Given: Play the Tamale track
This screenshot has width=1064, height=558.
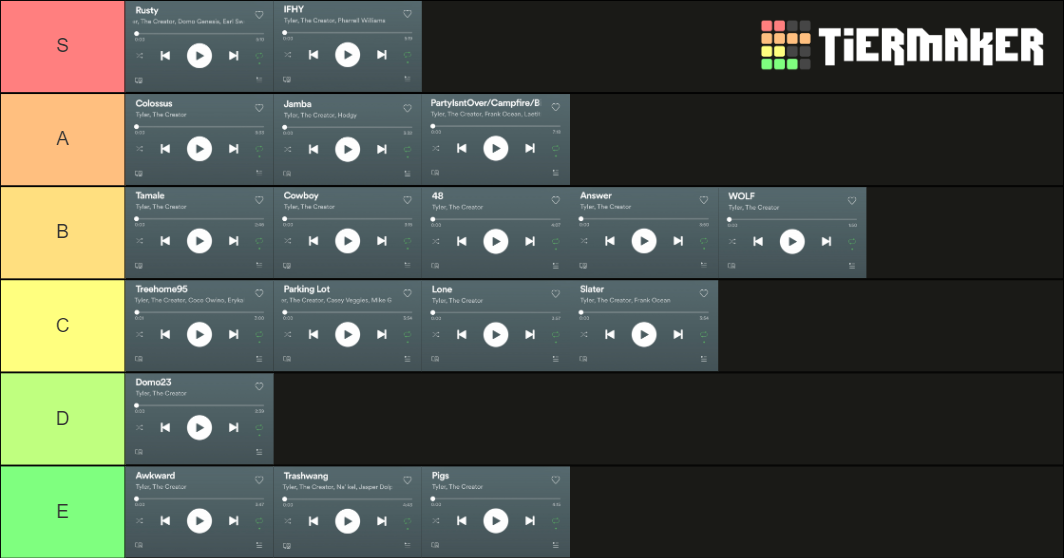Looking at the screenshot, I should coord(200,241).
